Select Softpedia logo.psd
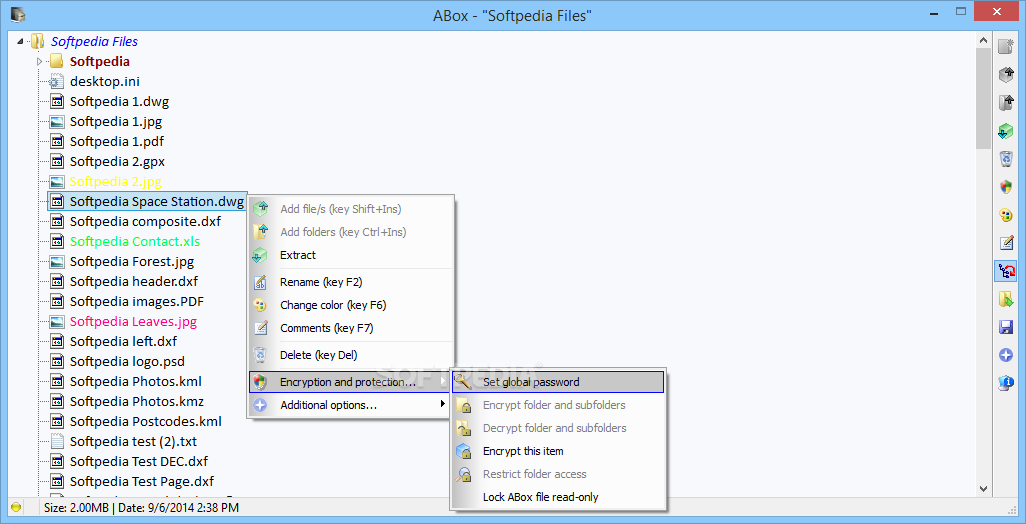 tap(128, 361)
